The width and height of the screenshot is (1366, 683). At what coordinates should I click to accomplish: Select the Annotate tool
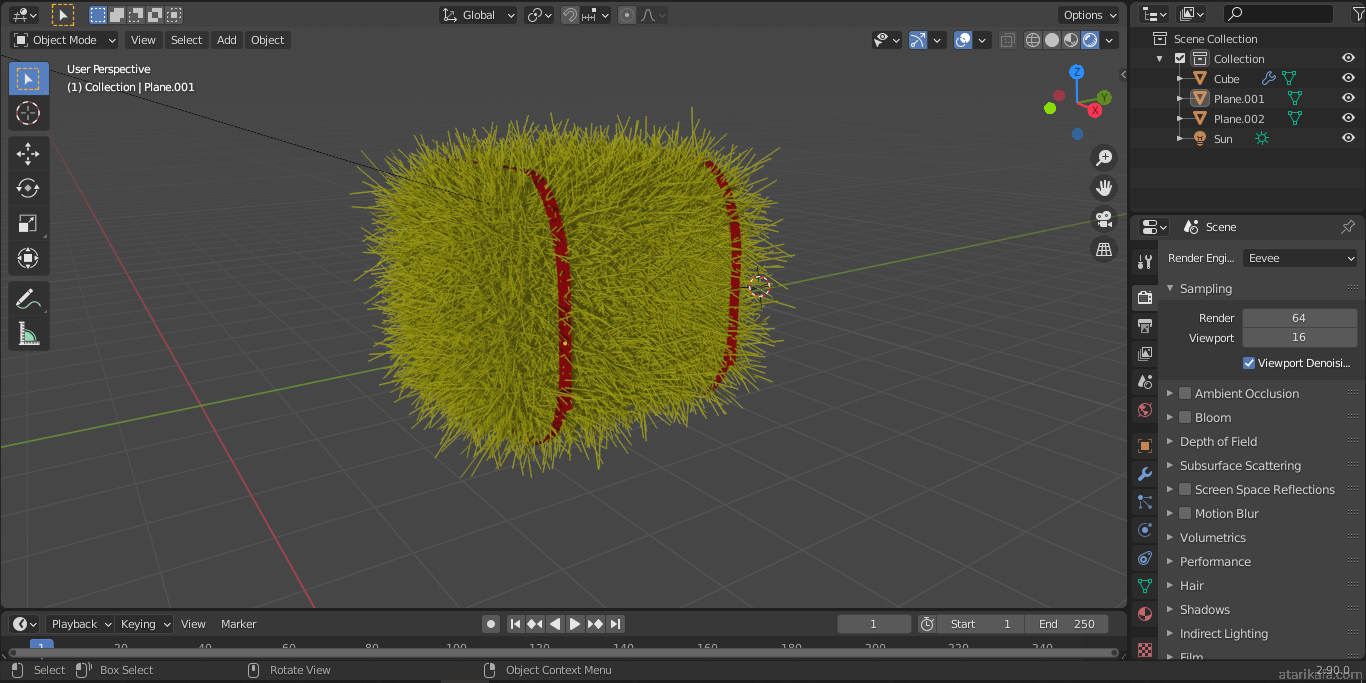28,299
